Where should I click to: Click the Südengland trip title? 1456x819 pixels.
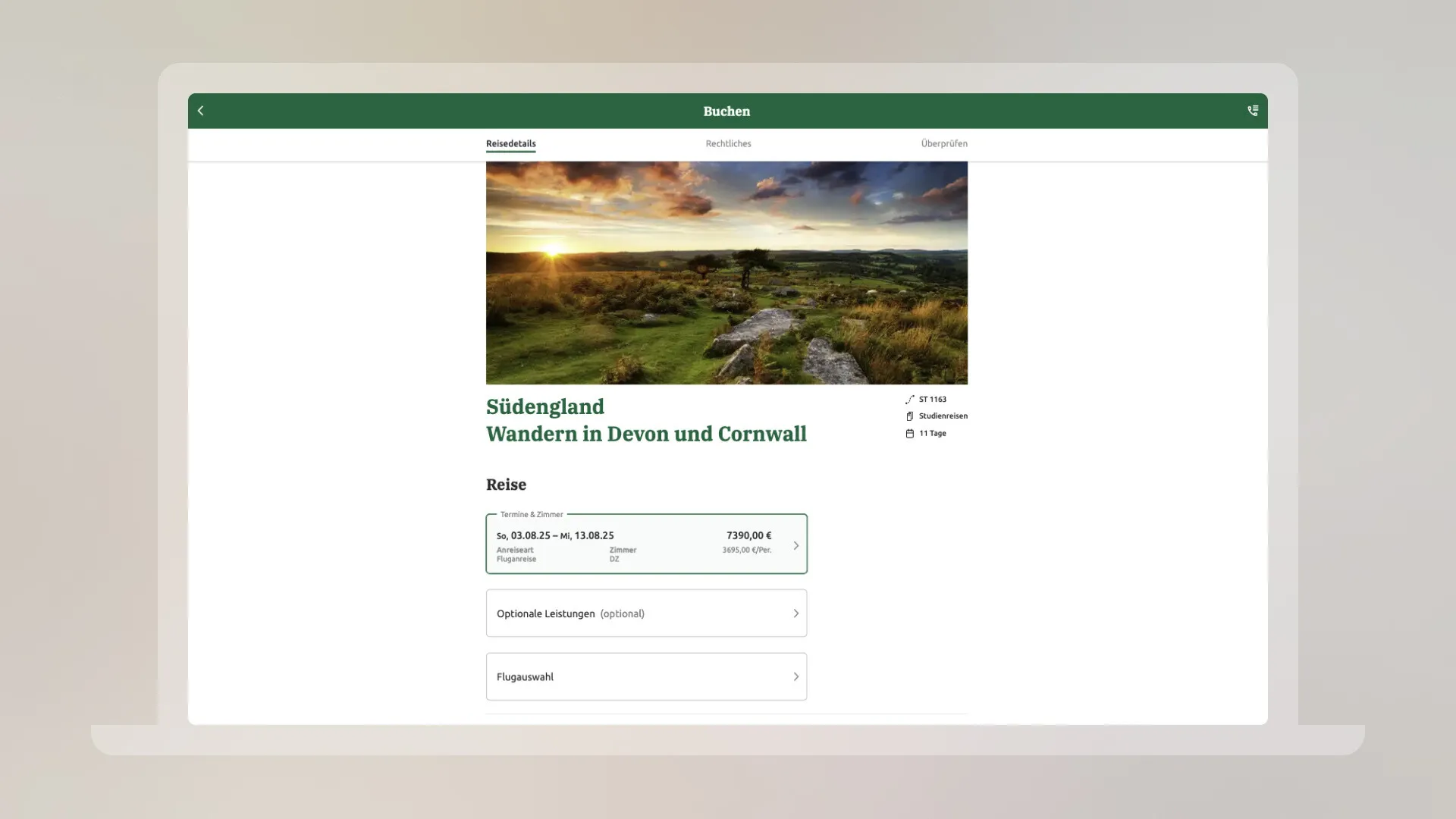click(545, 407)
